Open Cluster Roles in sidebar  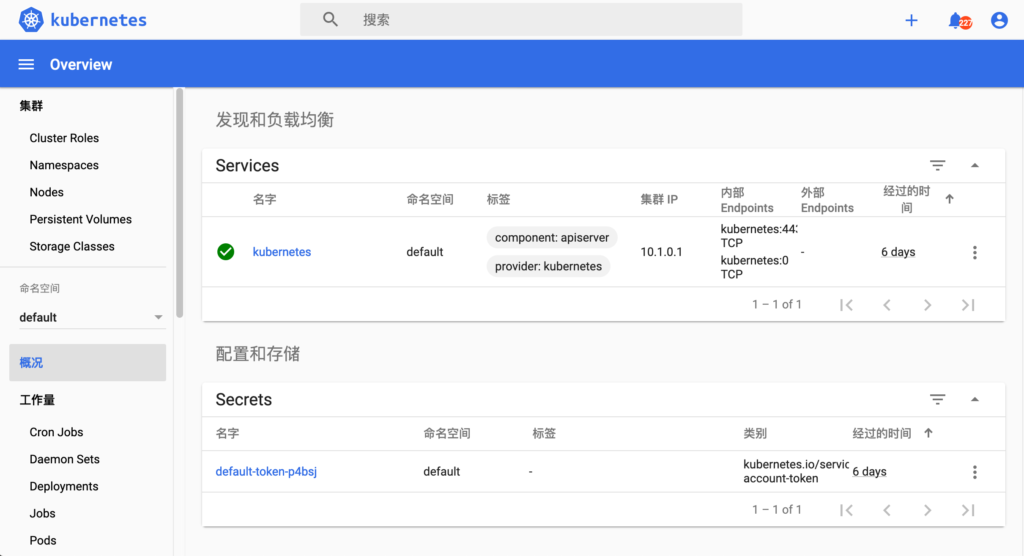pyautogui.click(x=64, y=138)
